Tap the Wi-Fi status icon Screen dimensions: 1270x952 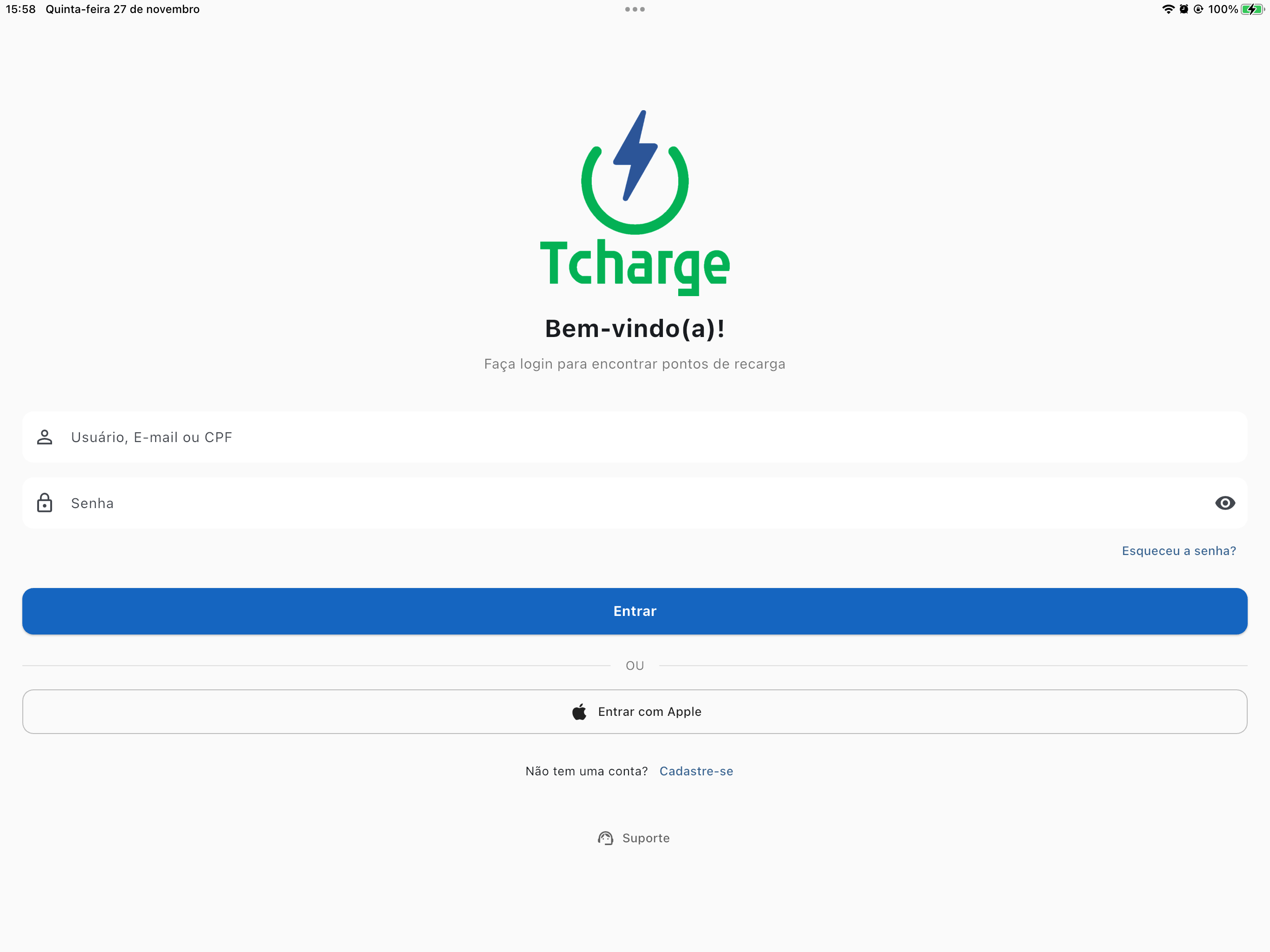click(x=1168, y=9)
